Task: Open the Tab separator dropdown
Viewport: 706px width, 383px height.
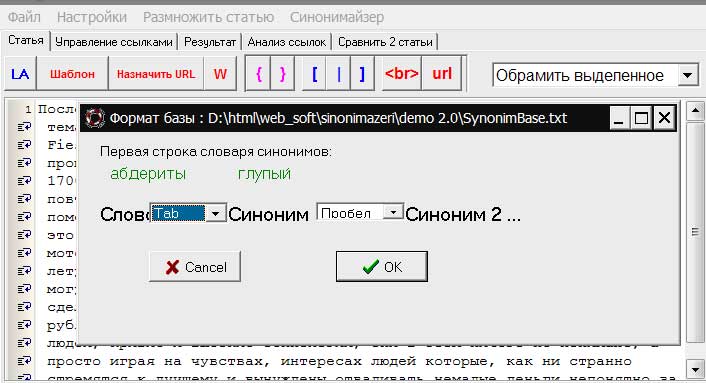Action: (x=215, y=213)
